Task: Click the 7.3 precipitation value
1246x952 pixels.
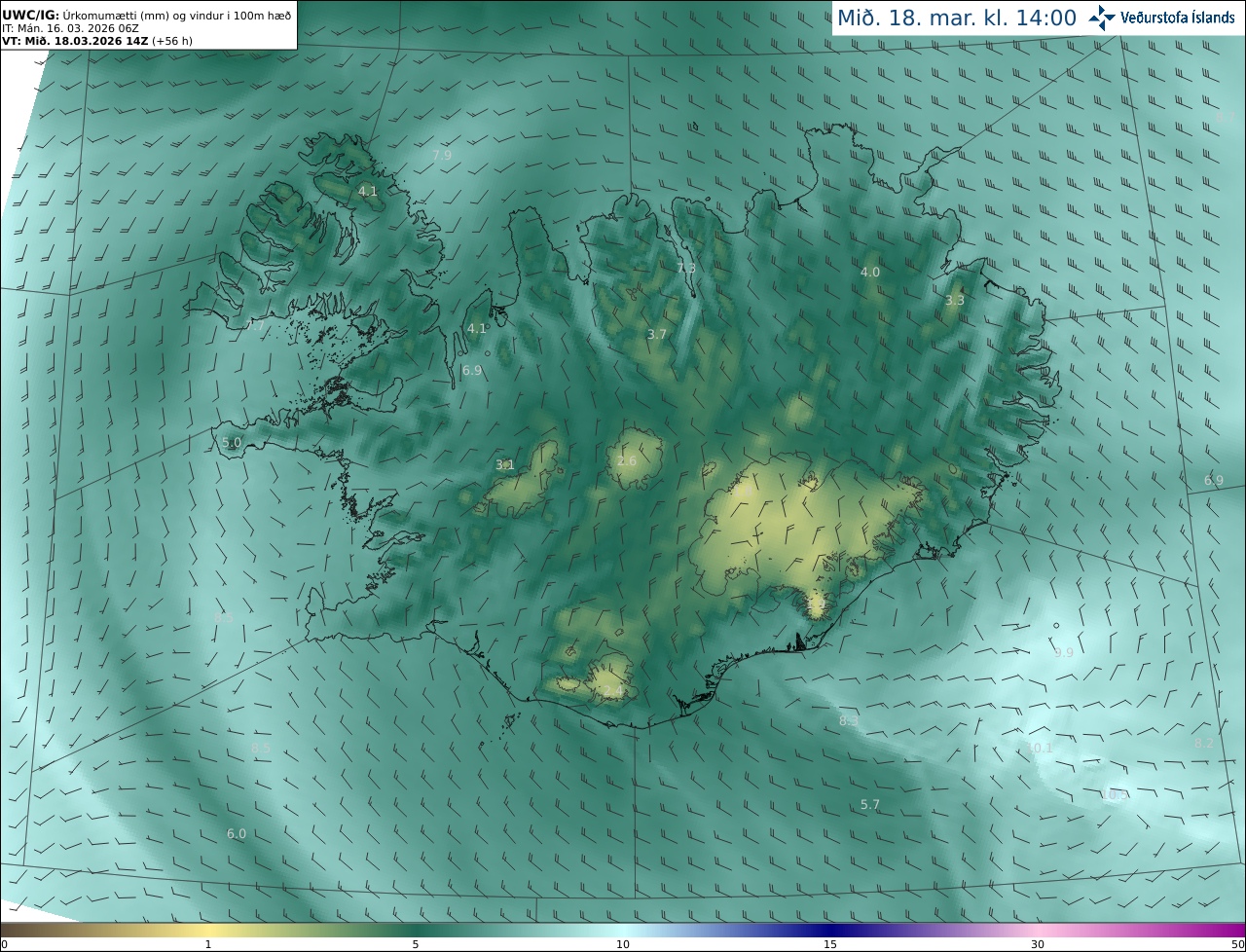Action: coord(686,268)
